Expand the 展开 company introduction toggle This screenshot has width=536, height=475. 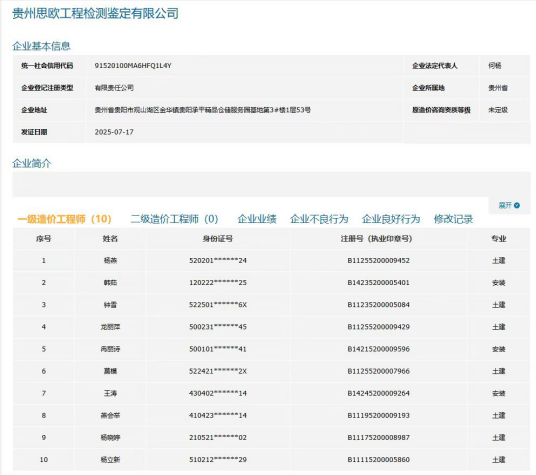509,205
